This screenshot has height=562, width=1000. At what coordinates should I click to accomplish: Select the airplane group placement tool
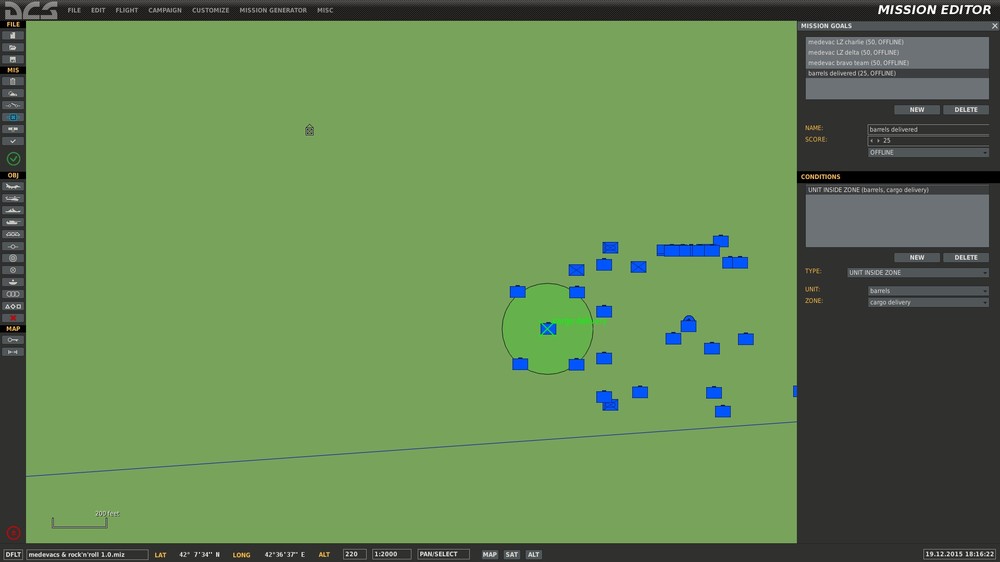pyautogui.click(x=13, y=186)
